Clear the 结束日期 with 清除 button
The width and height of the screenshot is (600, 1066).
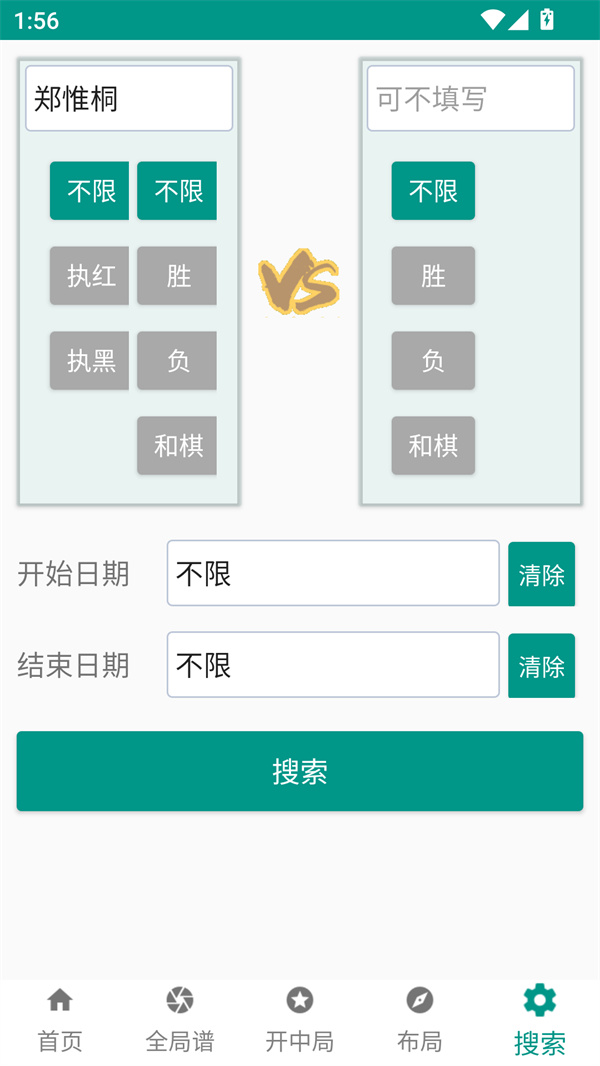click(x=541, y=665)
